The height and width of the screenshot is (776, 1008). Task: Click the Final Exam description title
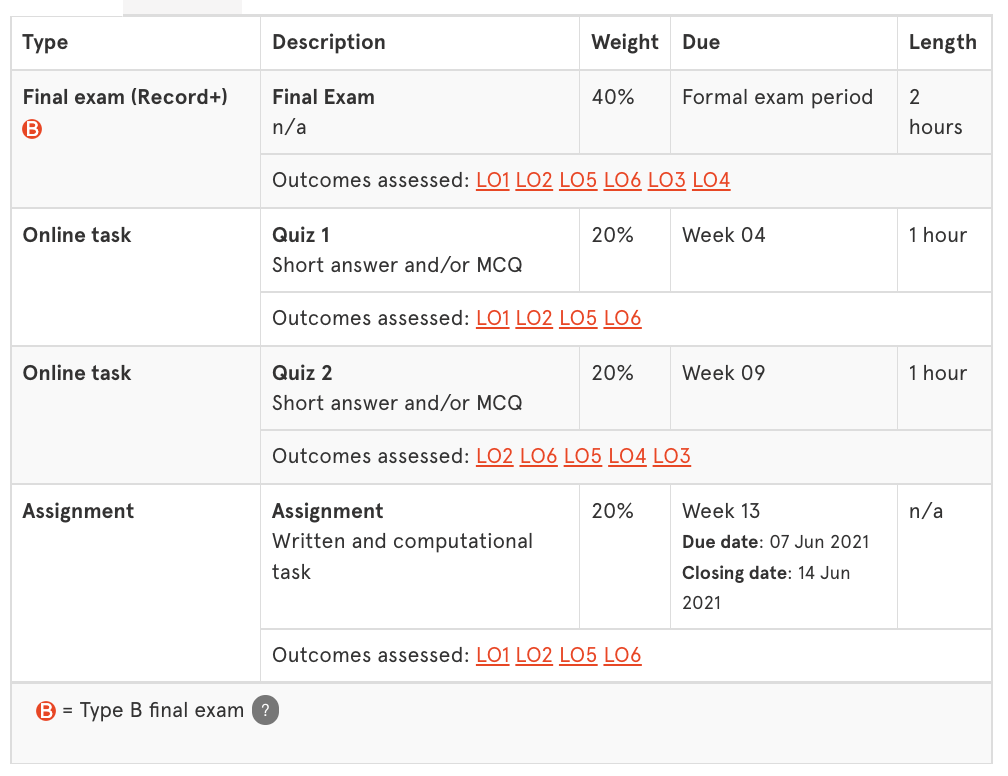tap(323, 97)
